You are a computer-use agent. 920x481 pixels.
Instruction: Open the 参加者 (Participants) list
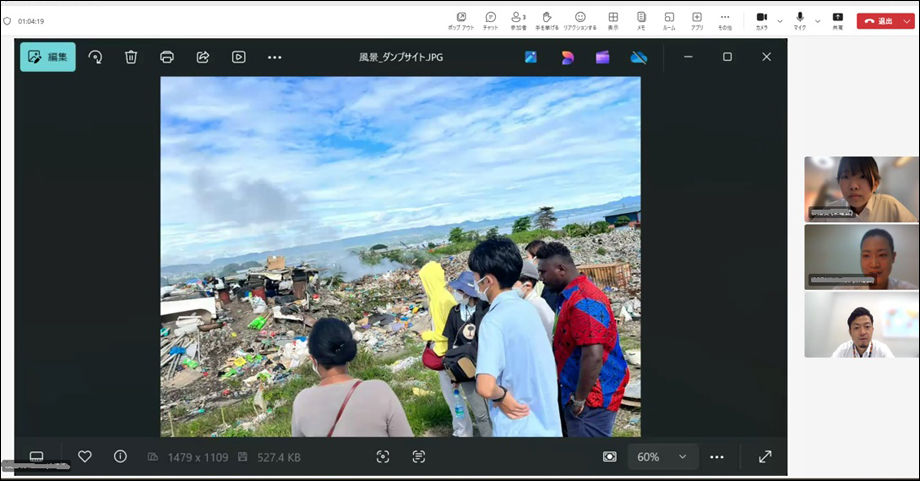518,20
